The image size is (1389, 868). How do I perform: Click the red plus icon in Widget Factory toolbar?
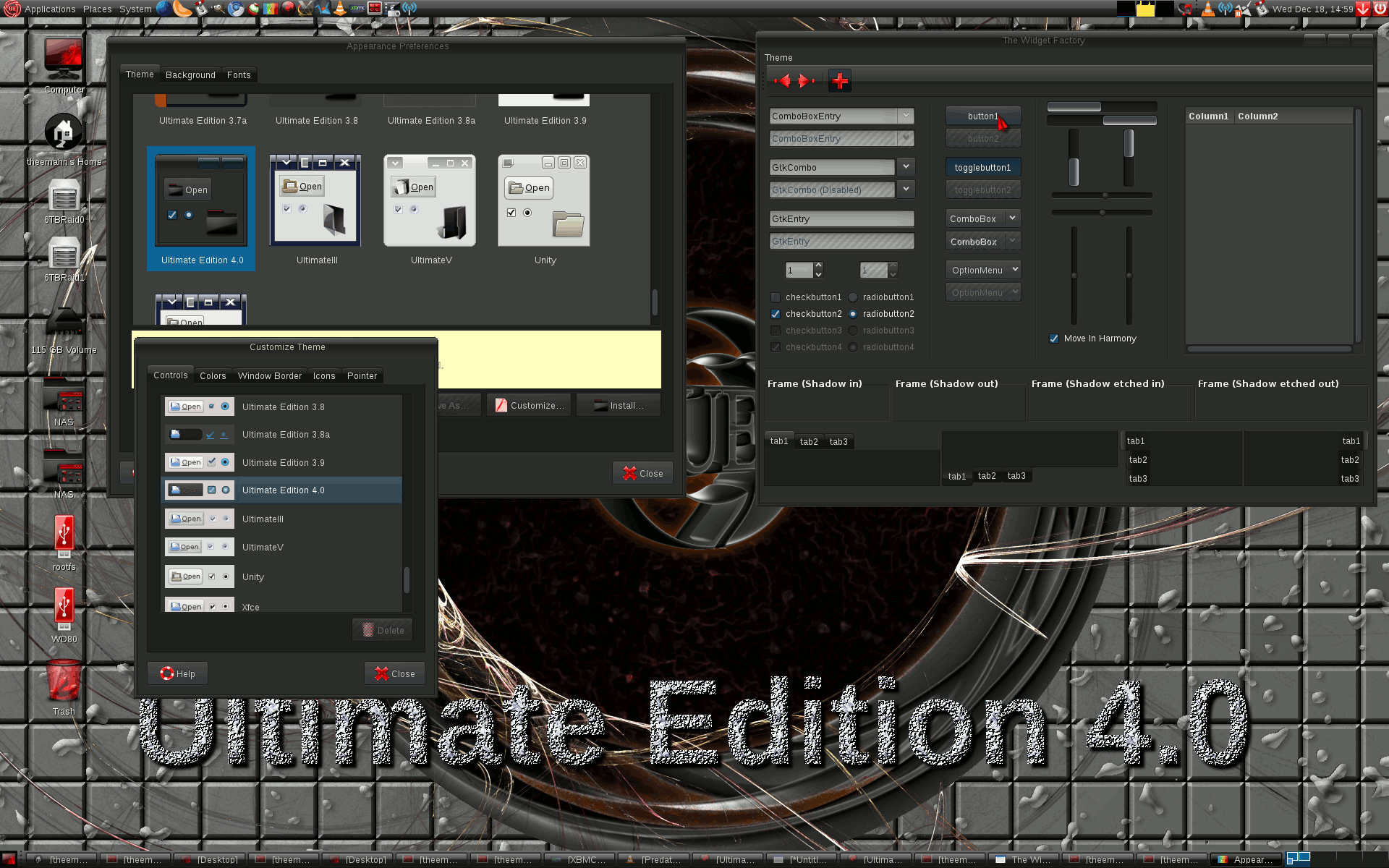(x=839, y=81)
